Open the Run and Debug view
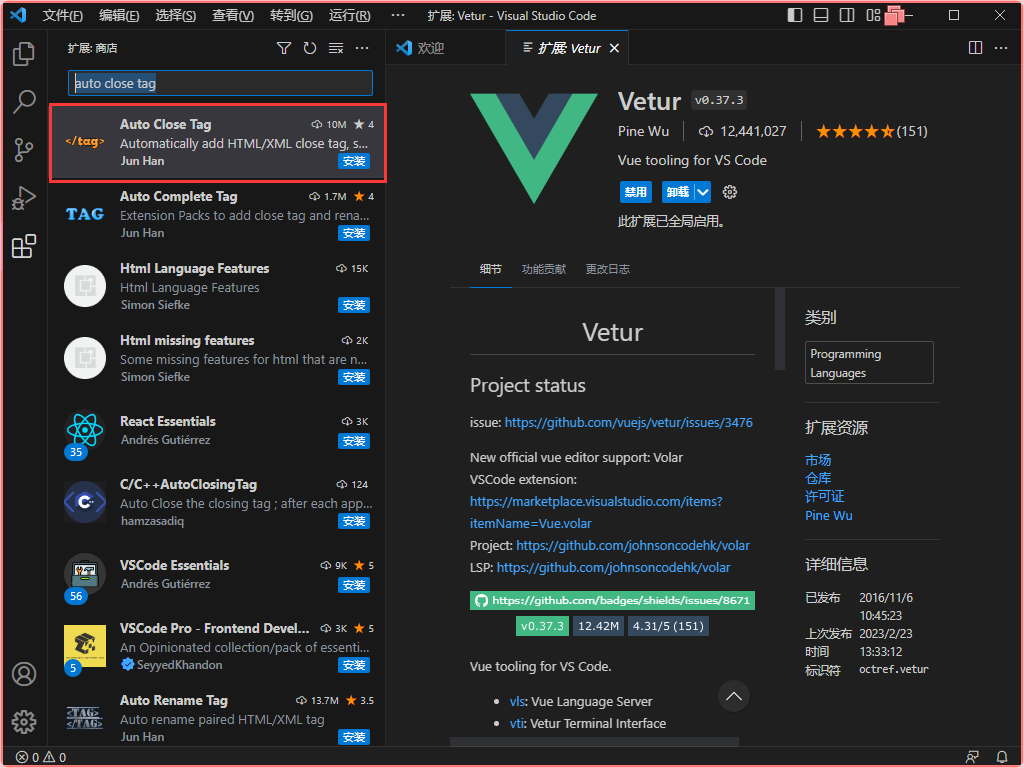This screenshot has width=1024, height=768. click(24, 198)
